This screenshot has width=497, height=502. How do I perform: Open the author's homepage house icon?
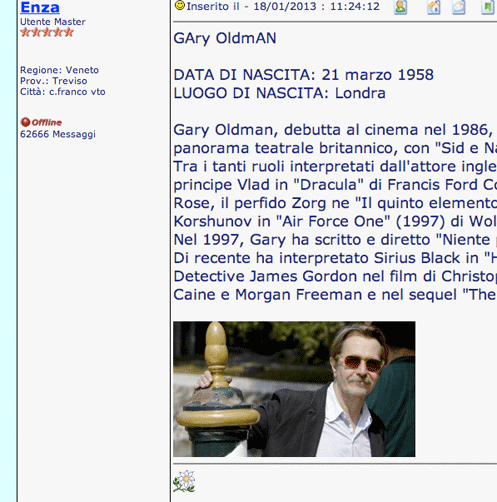[x=434, y=7]
